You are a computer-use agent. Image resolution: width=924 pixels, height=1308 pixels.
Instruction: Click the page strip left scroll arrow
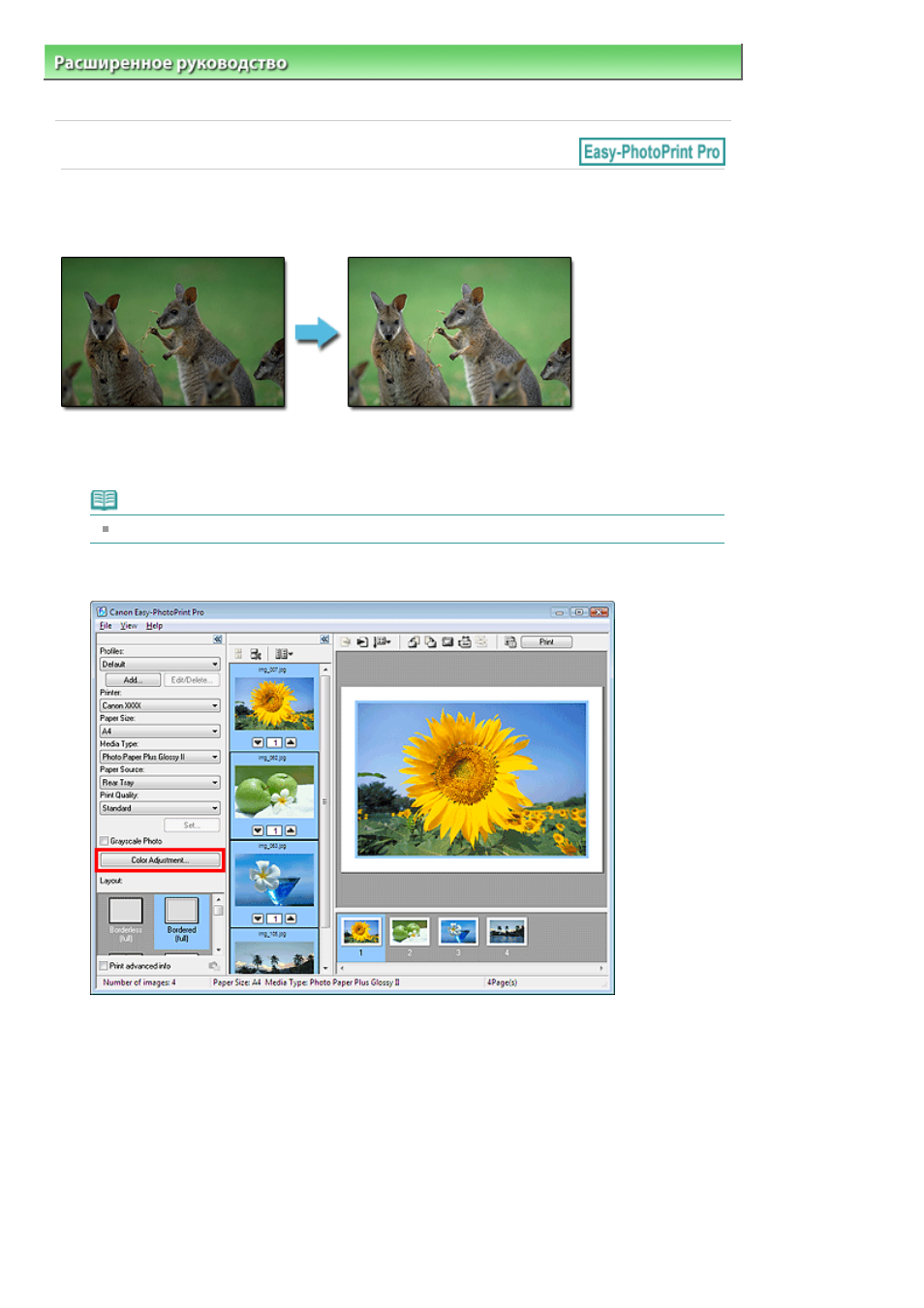click(340, 968)
